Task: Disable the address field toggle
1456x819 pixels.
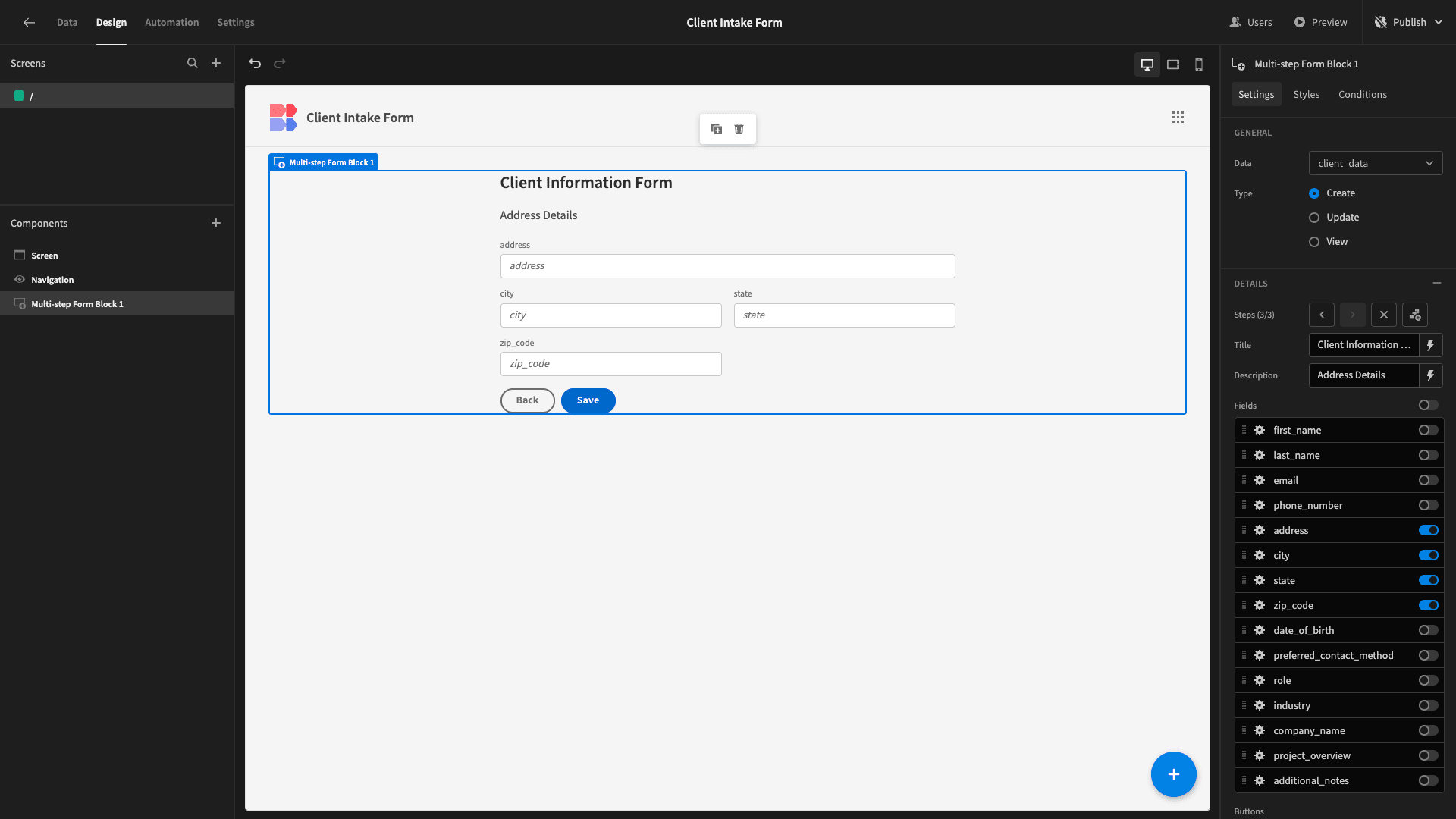Action: [x=1429, y=530]
